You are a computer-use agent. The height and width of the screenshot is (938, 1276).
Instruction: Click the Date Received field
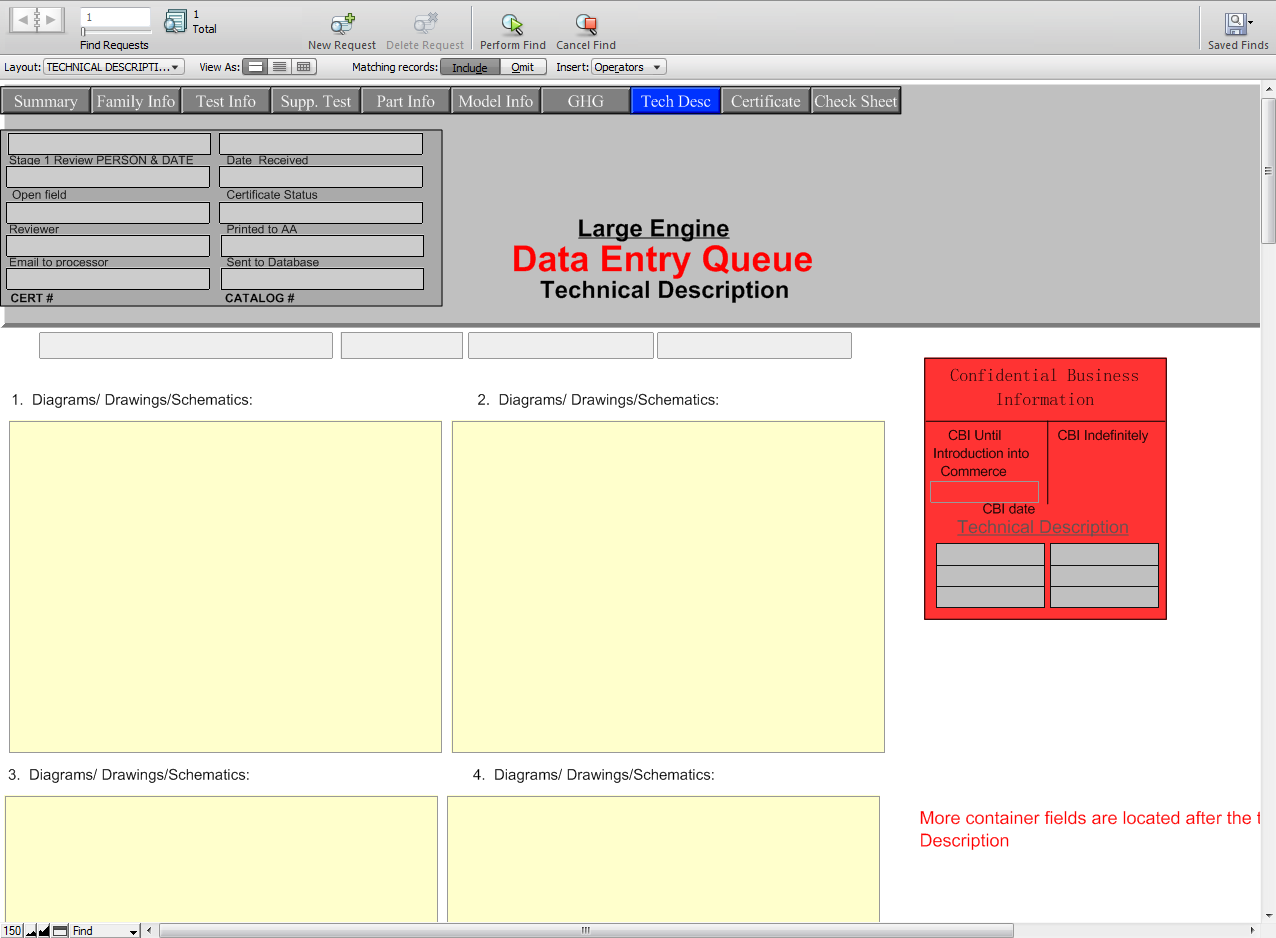[321, 144]
